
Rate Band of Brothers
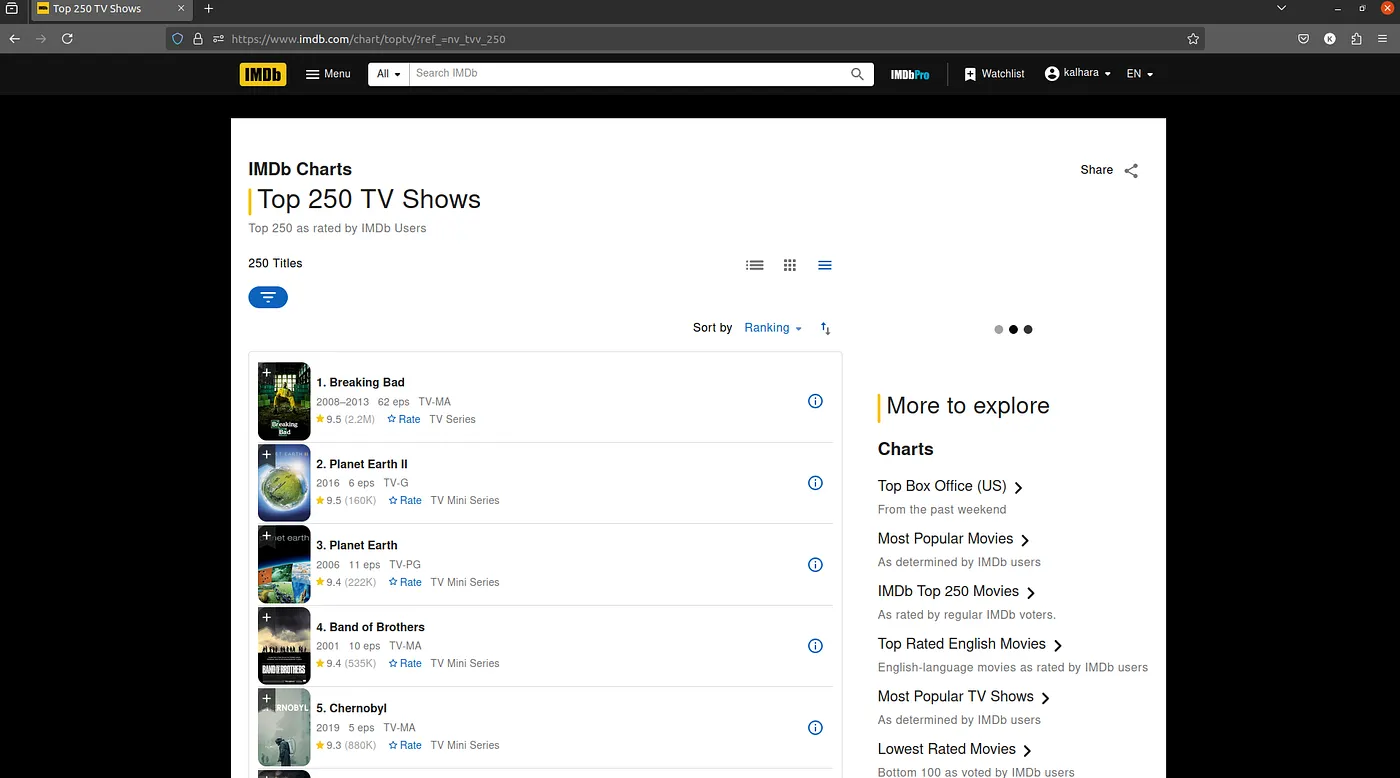(x=405, y=663)
